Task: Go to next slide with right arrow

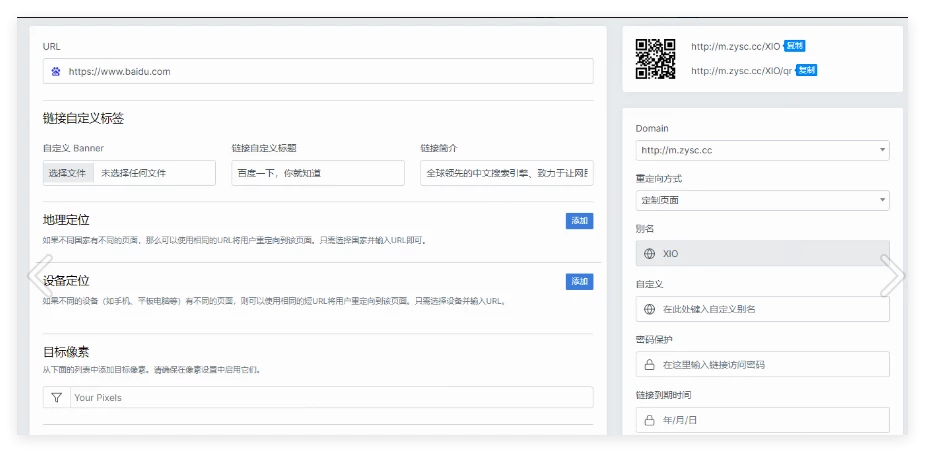Action: [x=892, y=275]
